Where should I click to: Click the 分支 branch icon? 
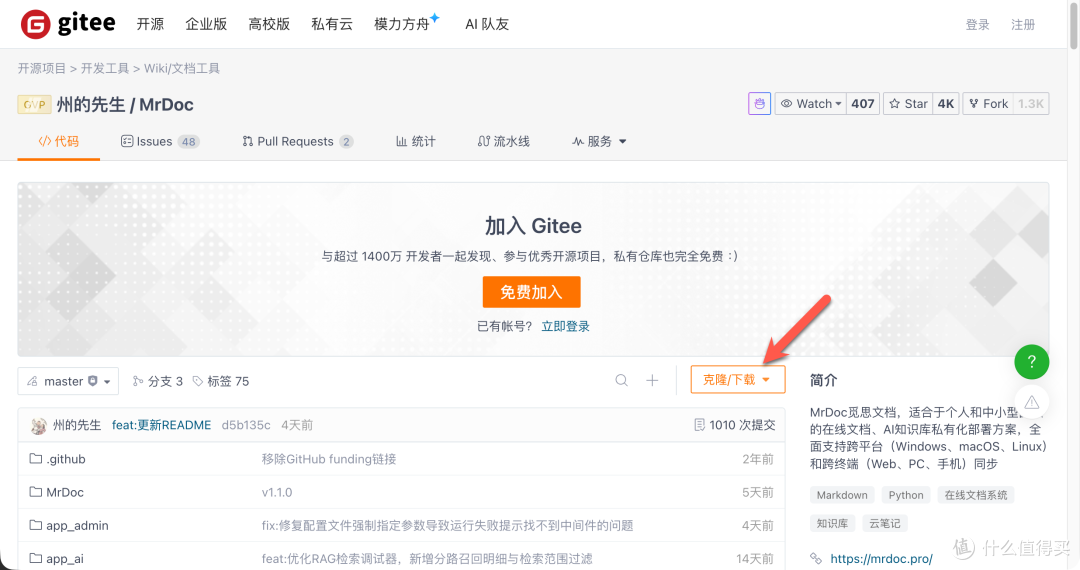pos(138,381)
